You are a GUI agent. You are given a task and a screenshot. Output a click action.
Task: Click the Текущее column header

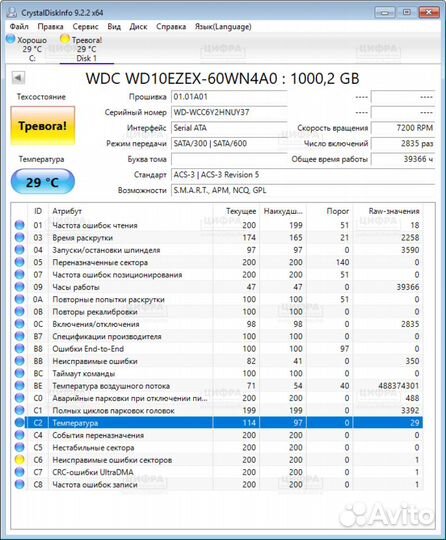tap(237, 211)
